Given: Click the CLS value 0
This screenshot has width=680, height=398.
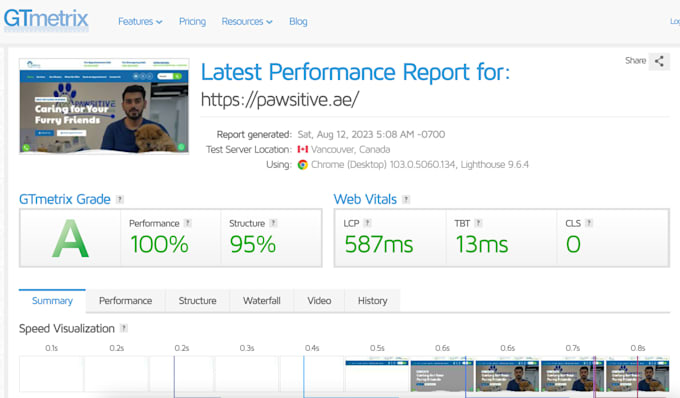Looking at the screenshot, I should pyautogui.click(x=573, y=244).
